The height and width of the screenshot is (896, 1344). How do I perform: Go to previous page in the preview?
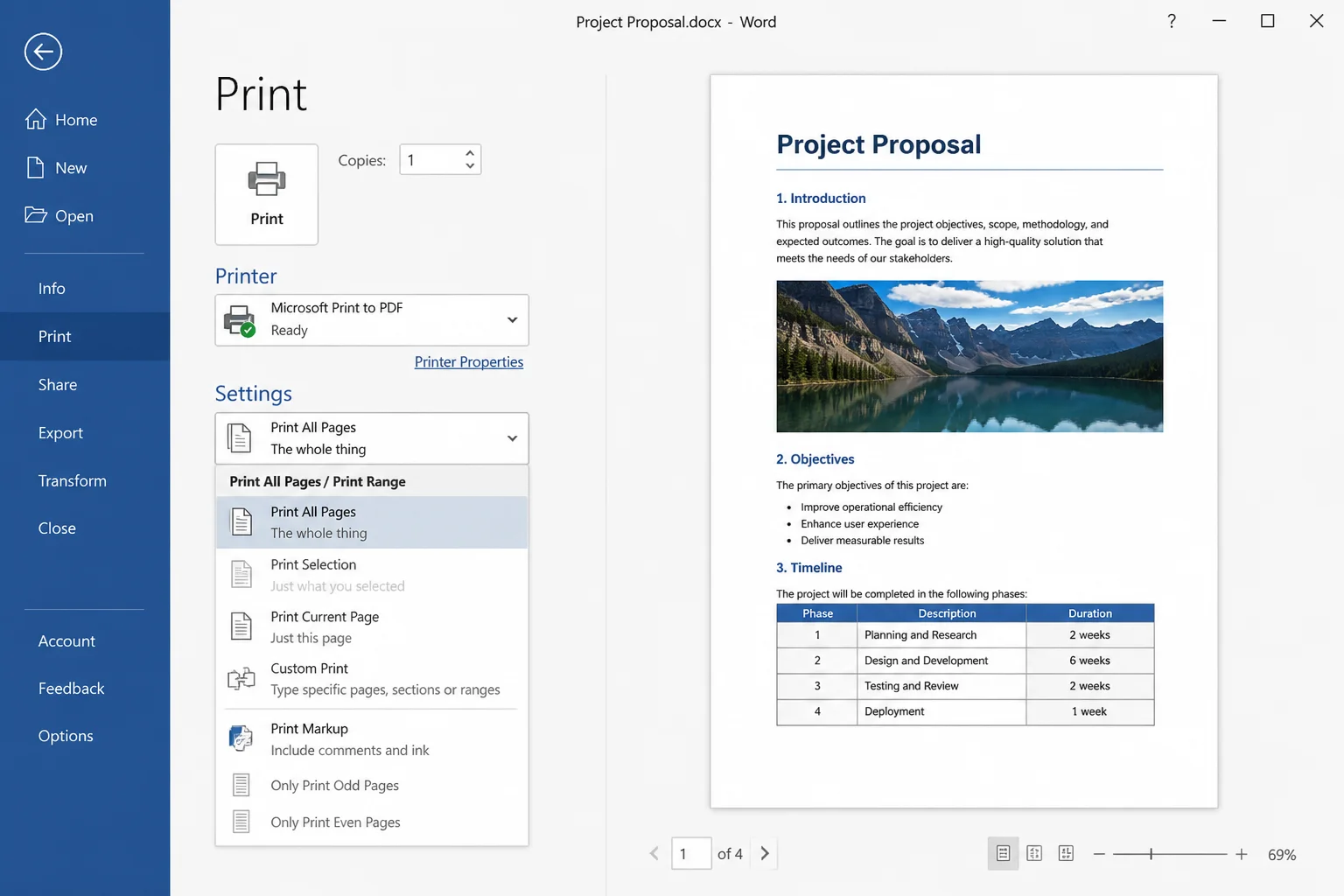tap(654, 853)
